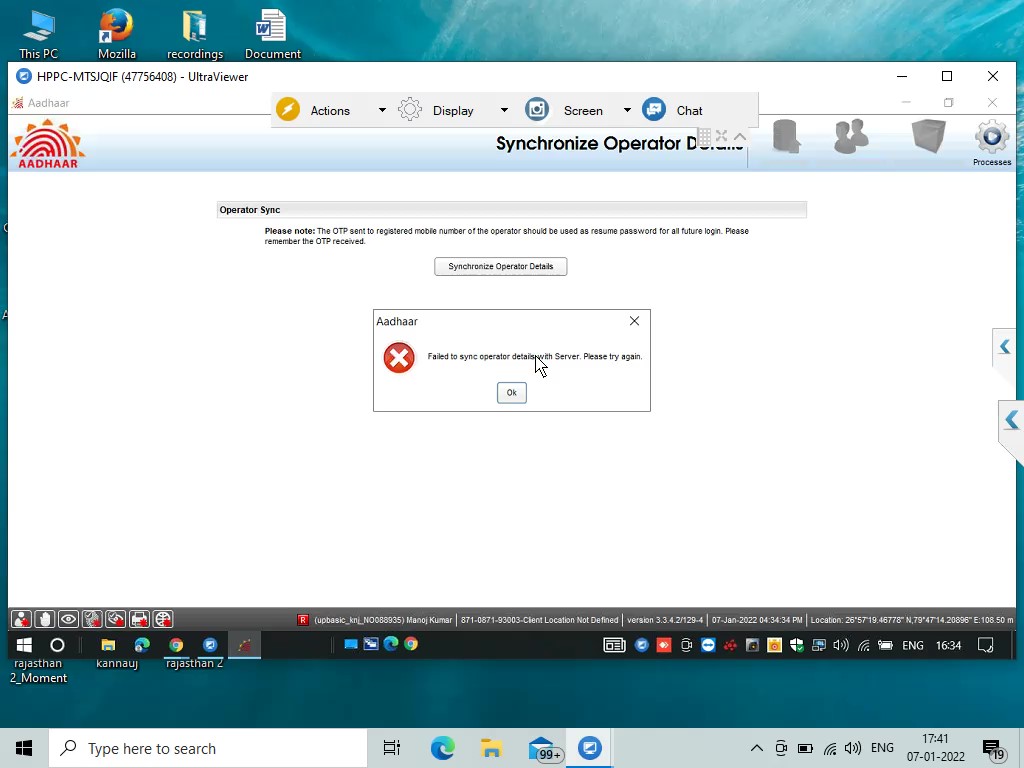Screen dimensions: 1024x768
Task: Click the version 3.3.4.2/129-4 status text
Action: point(665,620)
